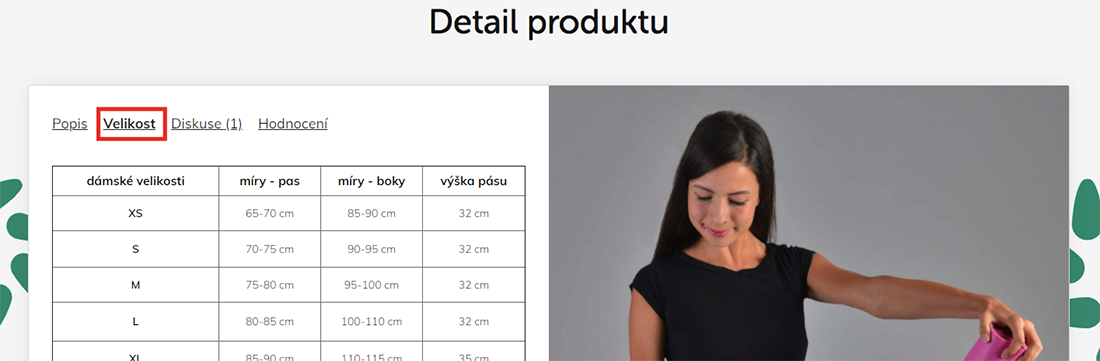Click the 'Detail produktu' heading
The width and height of the screenshot is (1100, 361).
click(549, 22)
